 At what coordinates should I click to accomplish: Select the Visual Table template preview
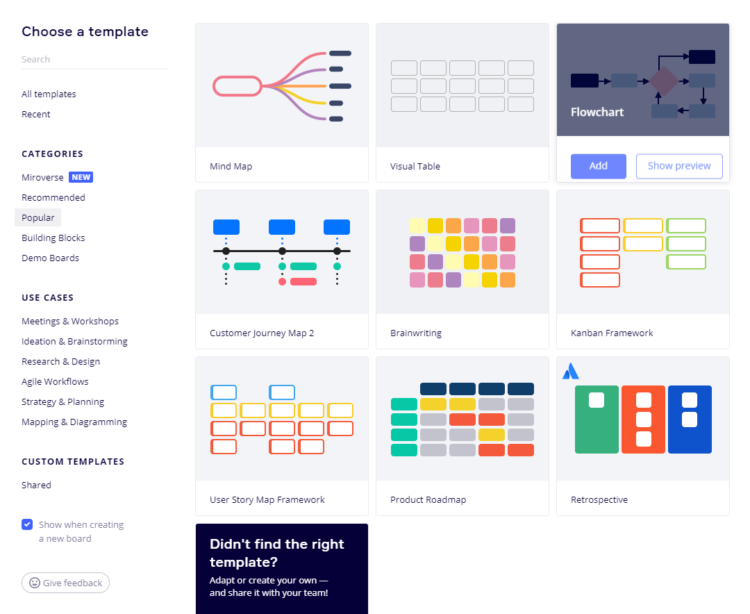click(462, 86)
